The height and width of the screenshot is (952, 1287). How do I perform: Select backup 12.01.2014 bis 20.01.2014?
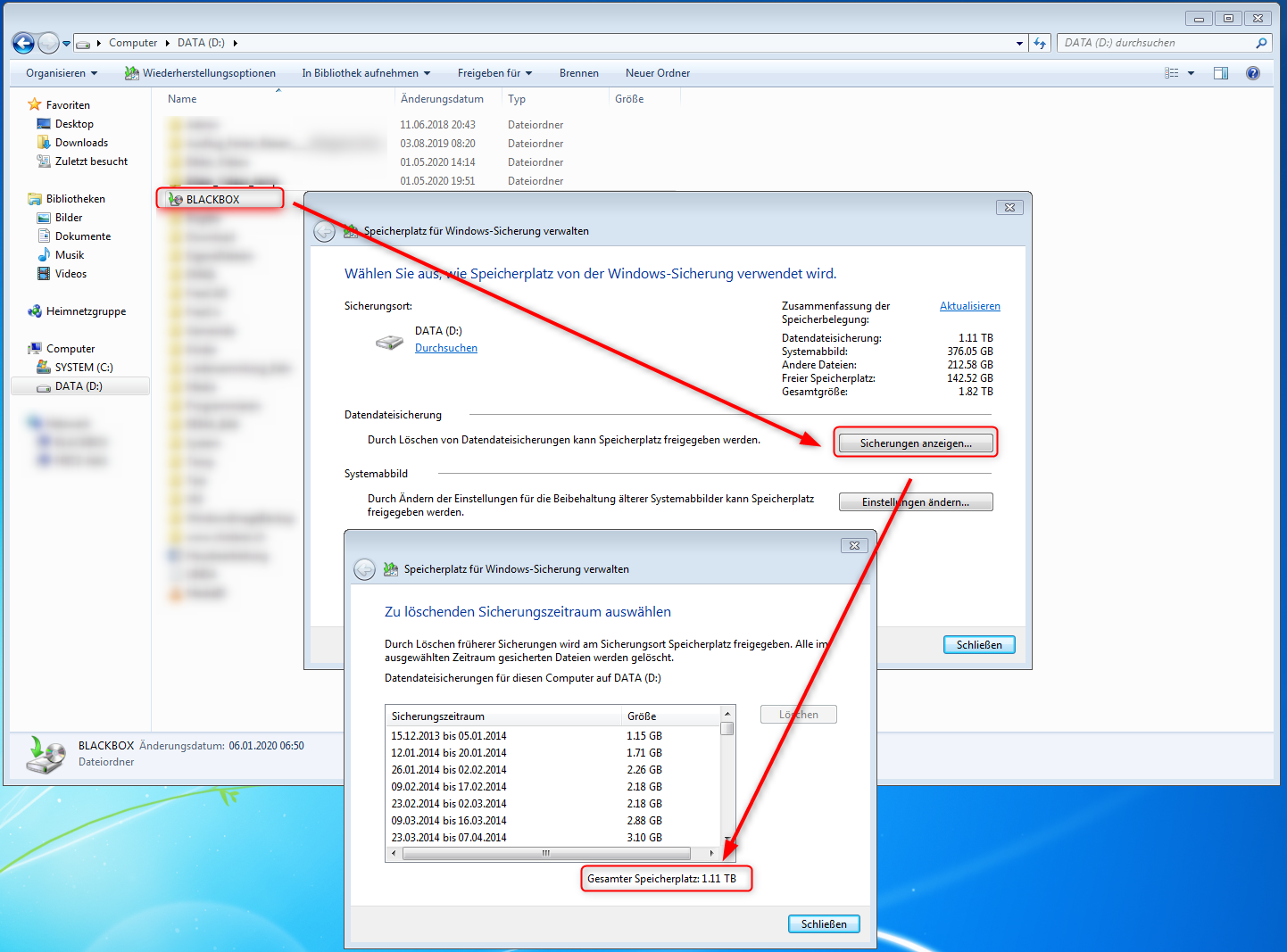click(x=553, y=753)
